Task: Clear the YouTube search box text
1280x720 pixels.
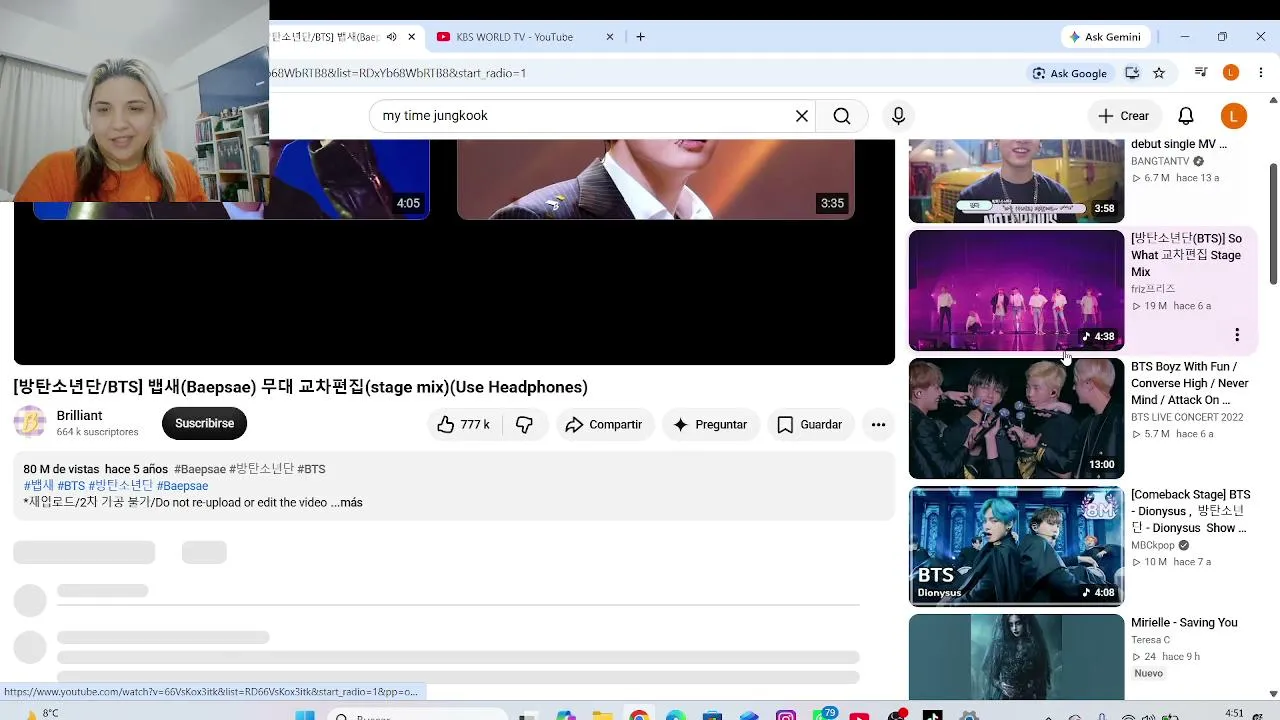Action: (801, 116)
